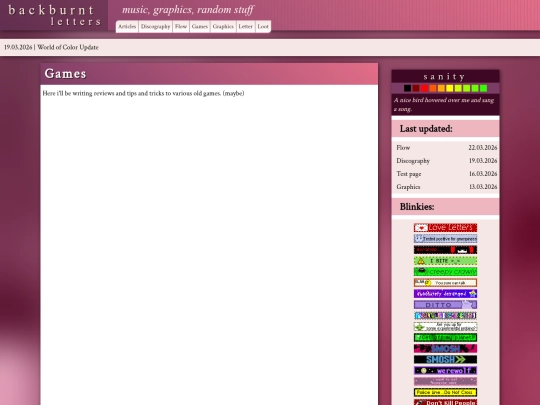Click the Last updated: heading
540x405 pixels.
tap(426, 129)
